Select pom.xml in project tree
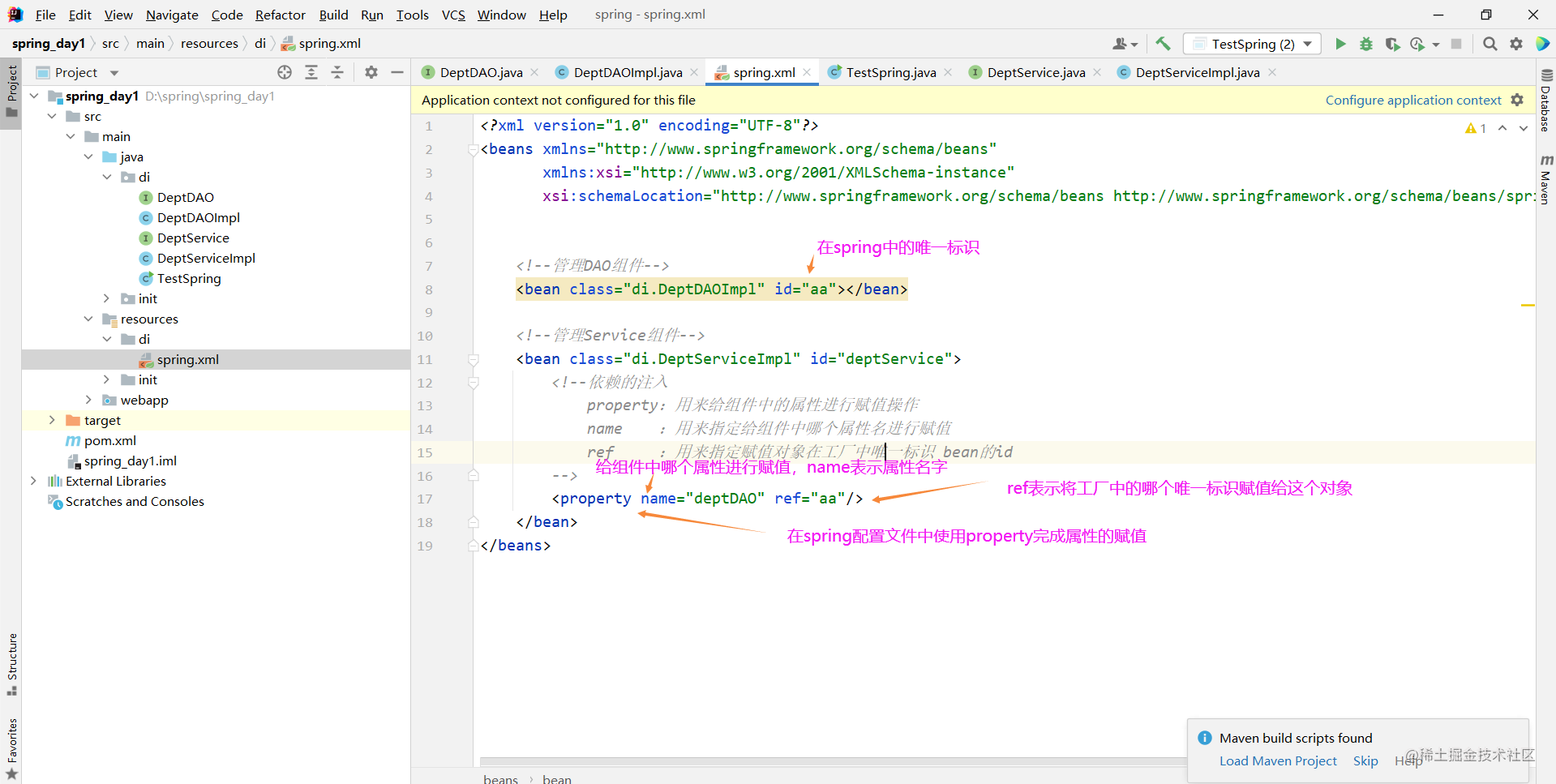 [110, 440]
